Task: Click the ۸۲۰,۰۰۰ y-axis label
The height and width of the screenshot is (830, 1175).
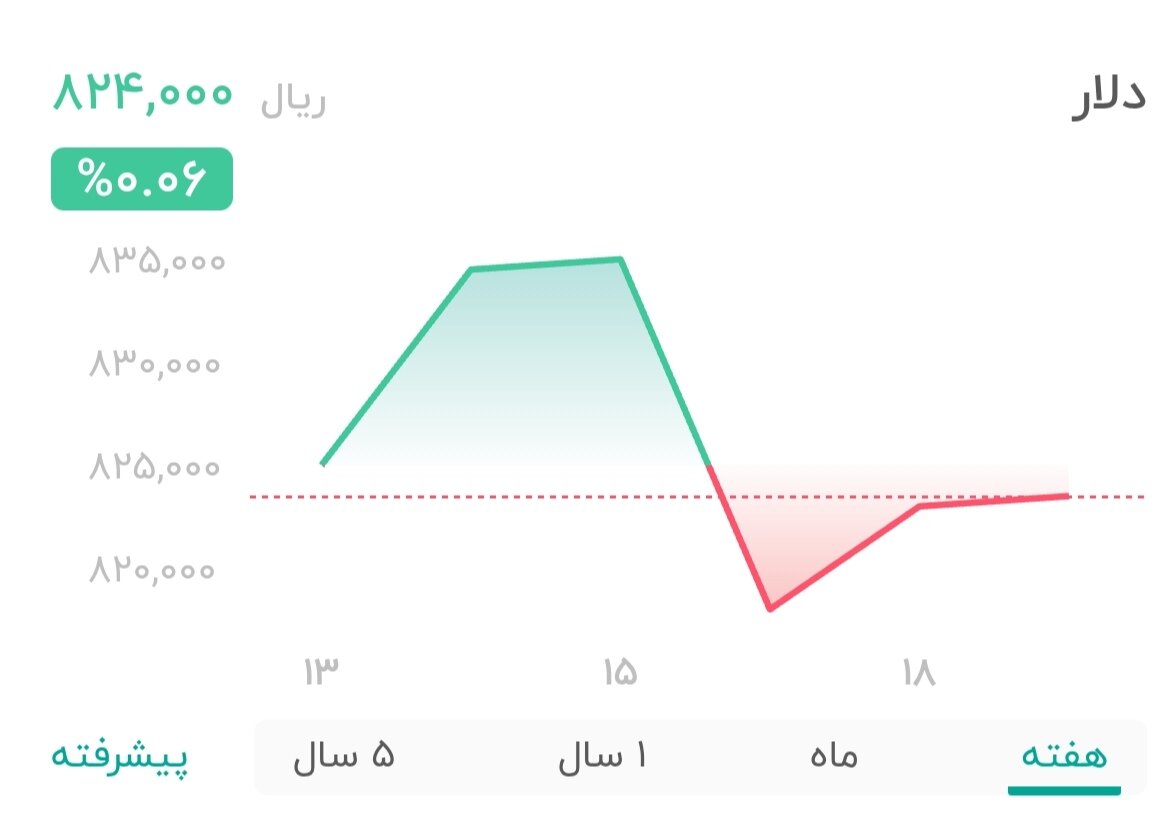Action: pos(155,568)
